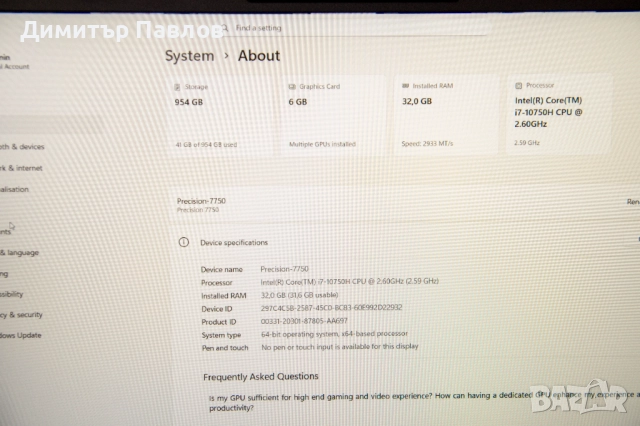
Task: Select 41 GB of 954 GB used text
Action: pos(206,144)
